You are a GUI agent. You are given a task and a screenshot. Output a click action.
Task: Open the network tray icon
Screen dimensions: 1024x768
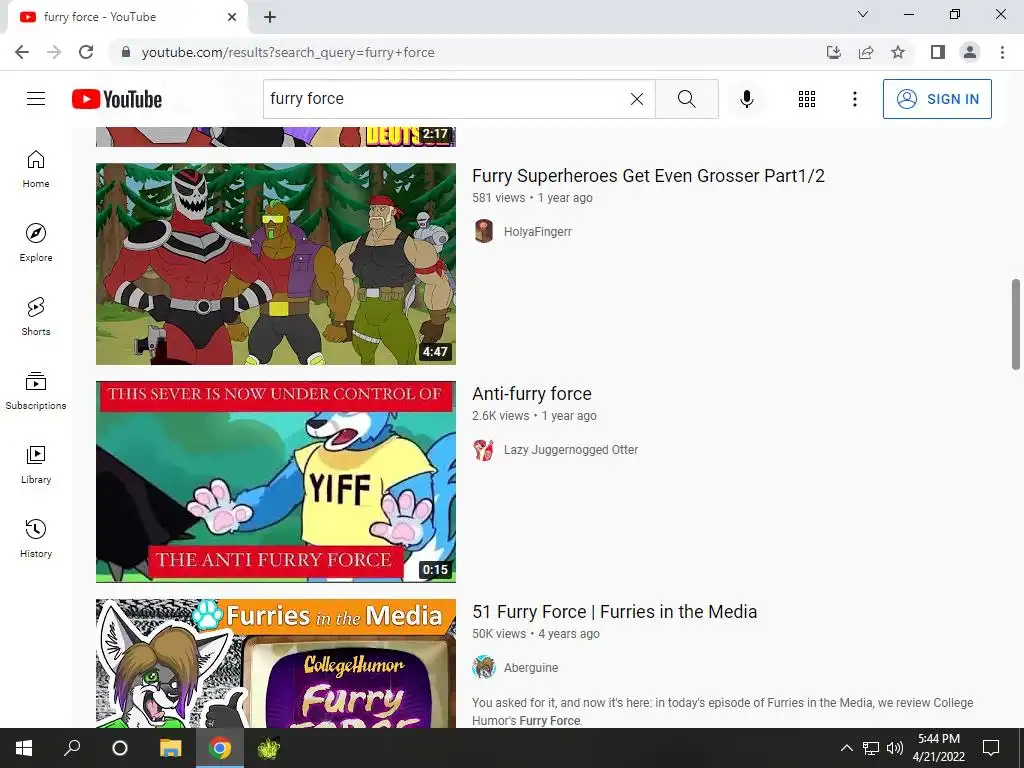[x=871, y=748]
